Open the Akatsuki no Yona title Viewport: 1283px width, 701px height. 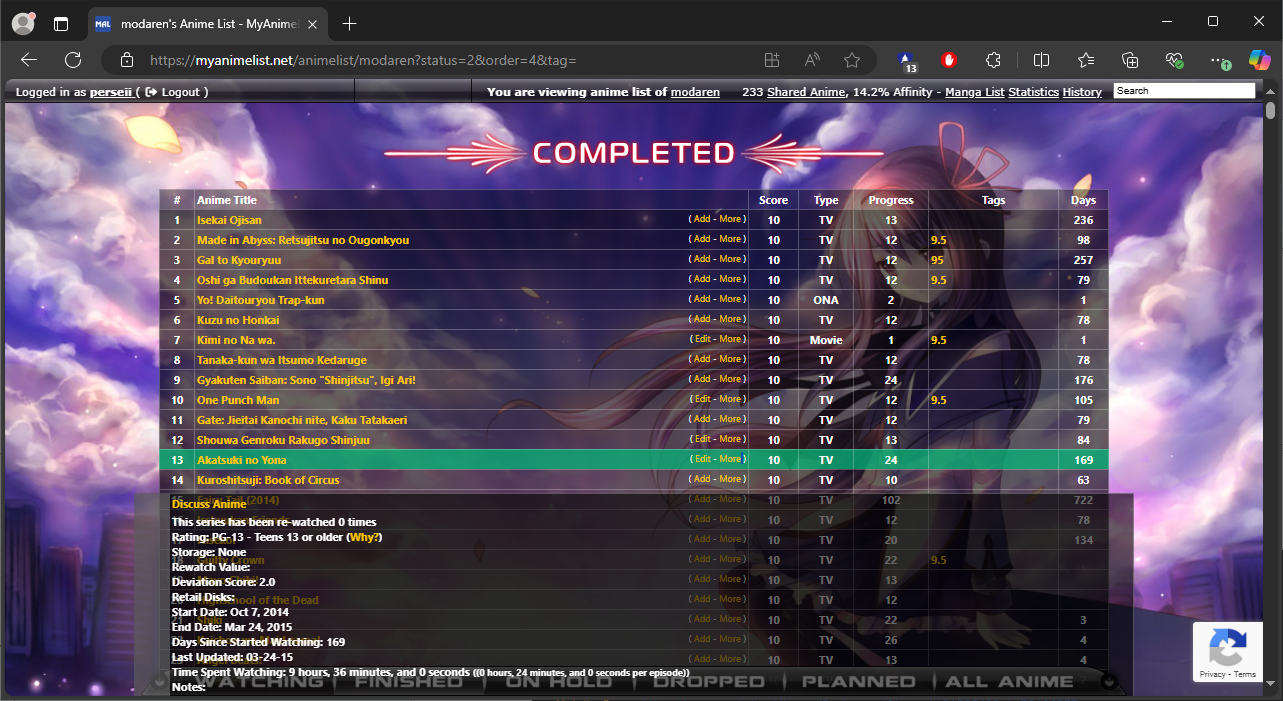click(242, 460)
